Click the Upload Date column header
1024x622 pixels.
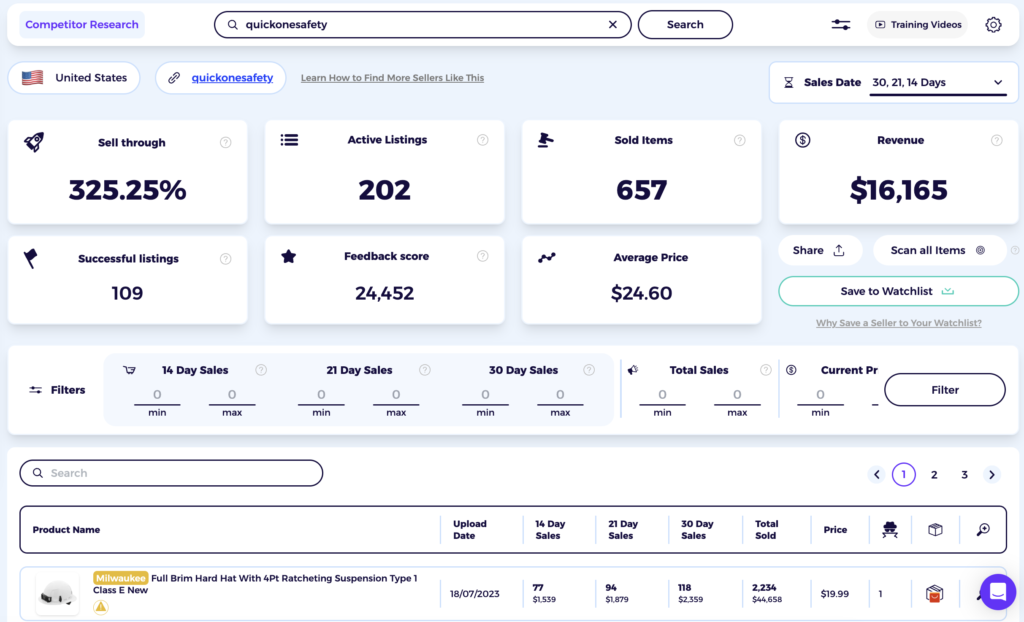[470, 530]
